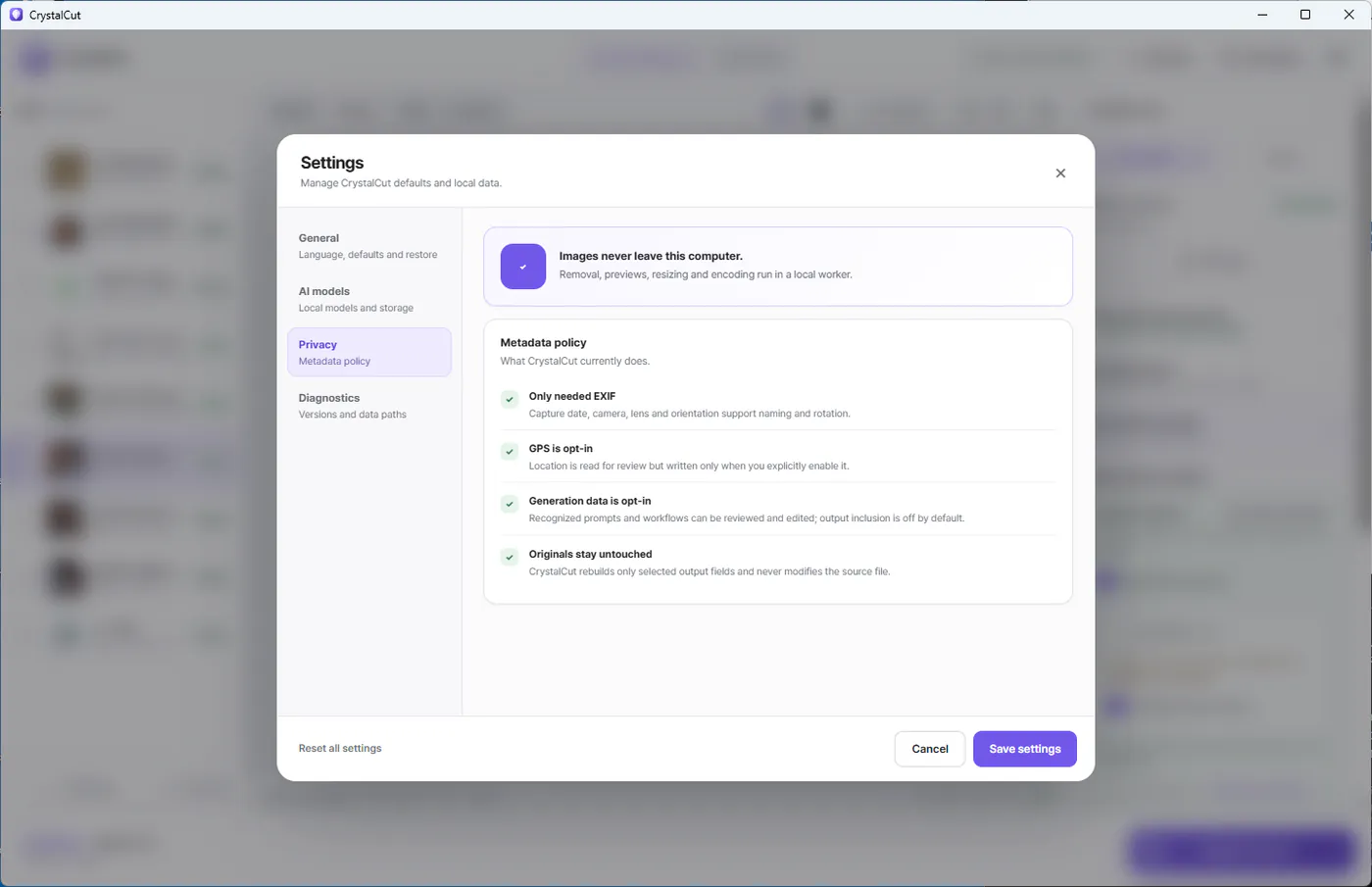Click the CrystalCut app icon in title bar
The image size is (1372, 887).
pyautogui.click(x=16, y=15)
